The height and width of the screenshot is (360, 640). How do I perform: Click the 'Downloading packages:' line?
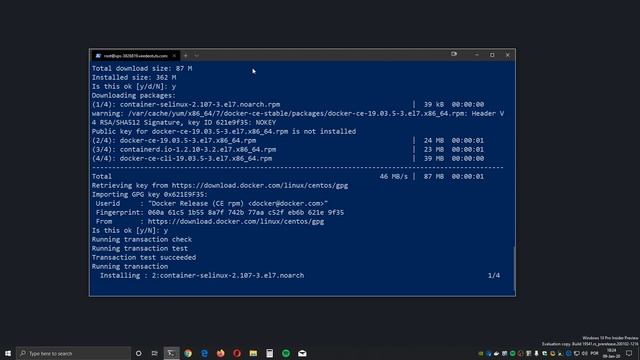click(x=133, y=95)
